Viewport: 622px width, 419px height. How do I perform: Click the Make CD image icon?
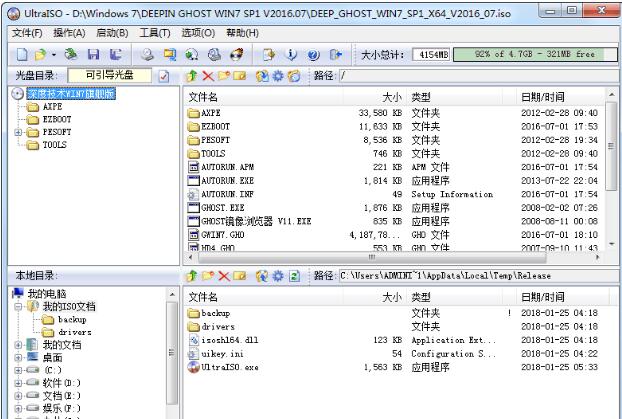[147, 54]
